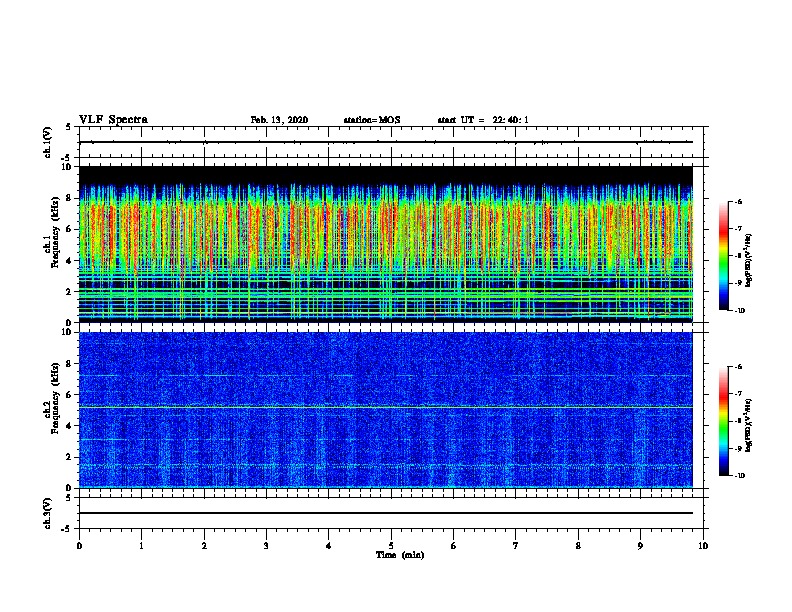The image size is (792, 612).
Task: Click the "-6" tick on upper colorbar
Action: tap(738, 201)
